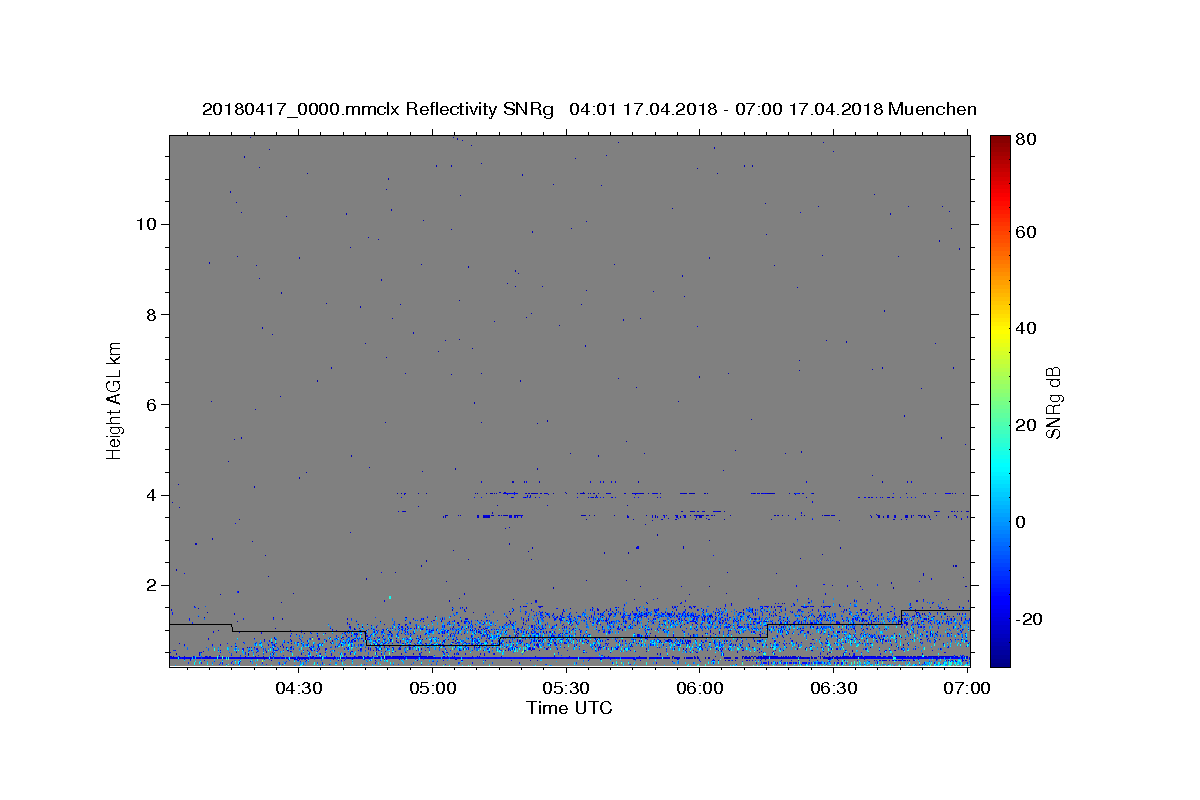Viewport: 1200px width, 800px height.
Task: Click the colorbar value 80
Action: pyautogui.click(x=1026, y=140)
